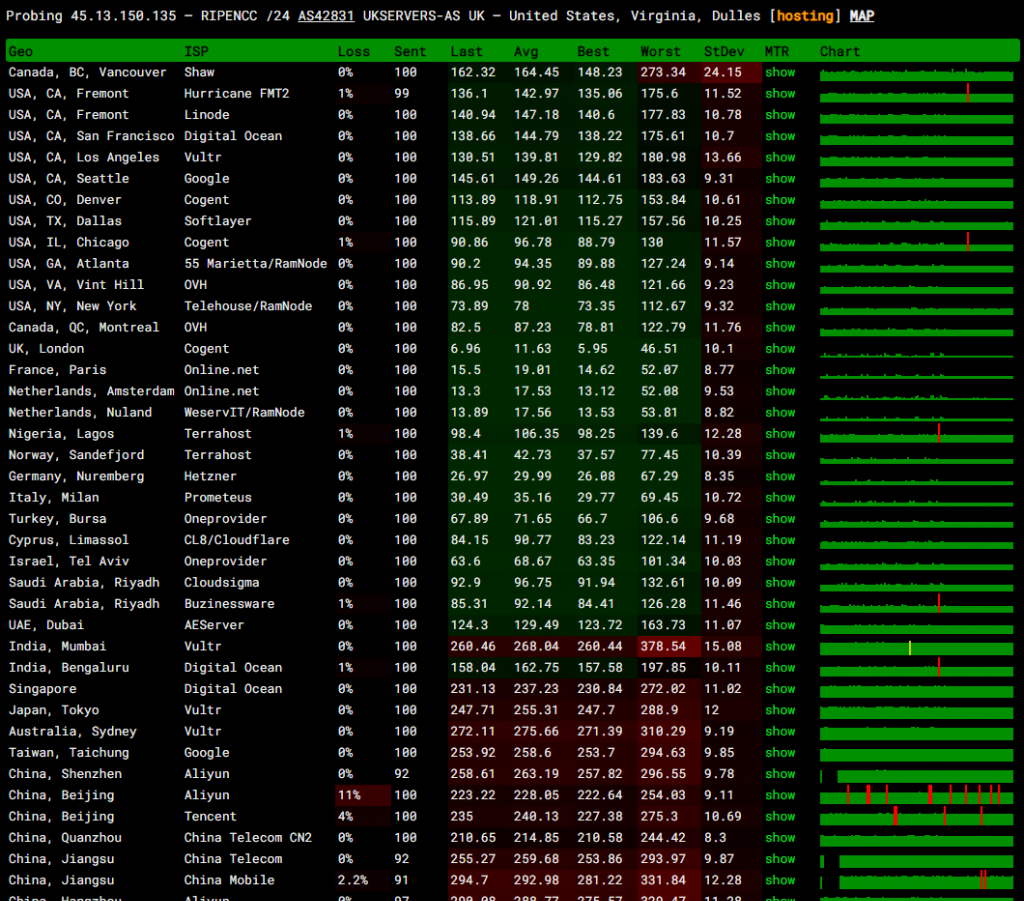The height and width of the screenshot is (901, 1024).
Task: Show MTR for Norway, Sandefjord Terrahost
Action: click(x=780, y=455)
